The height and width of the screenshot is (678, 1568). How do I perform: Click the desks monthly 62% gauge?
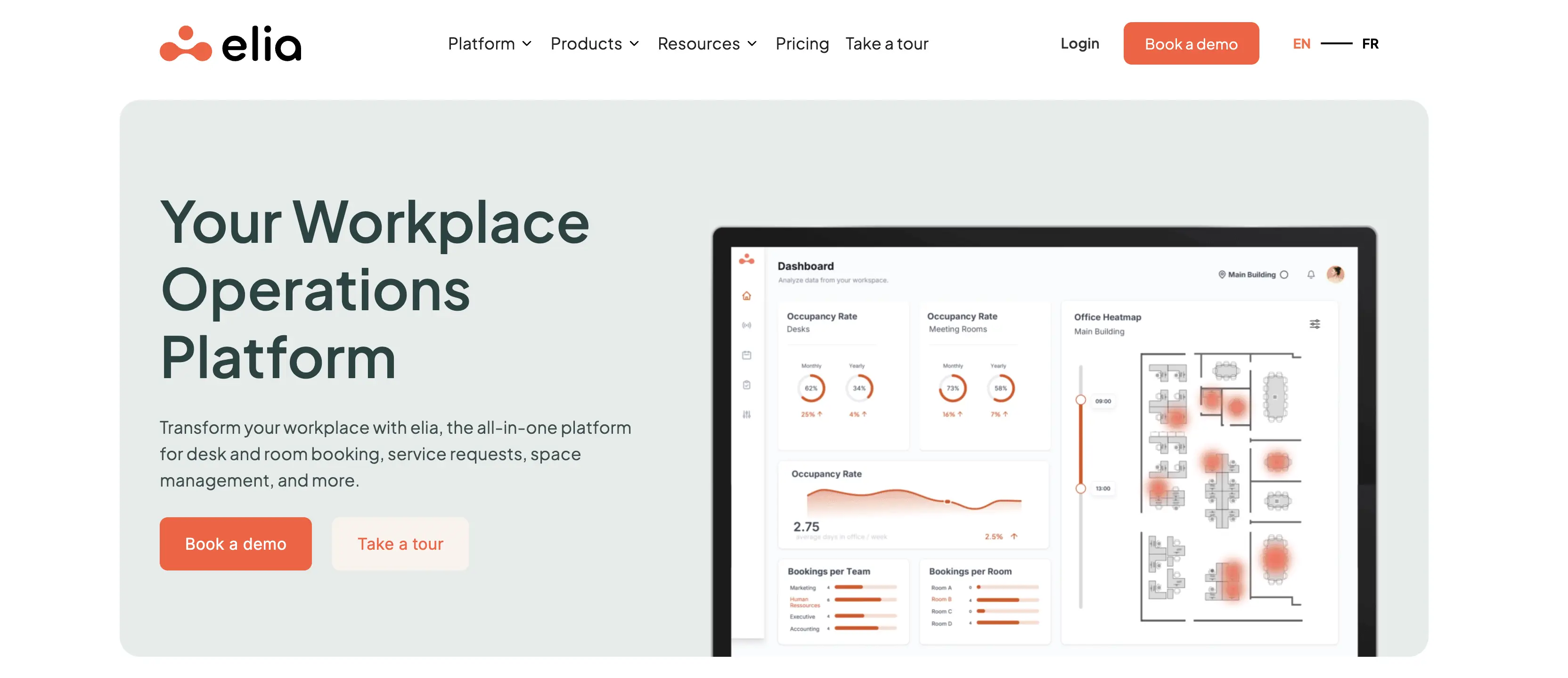(x=811, y=388)
